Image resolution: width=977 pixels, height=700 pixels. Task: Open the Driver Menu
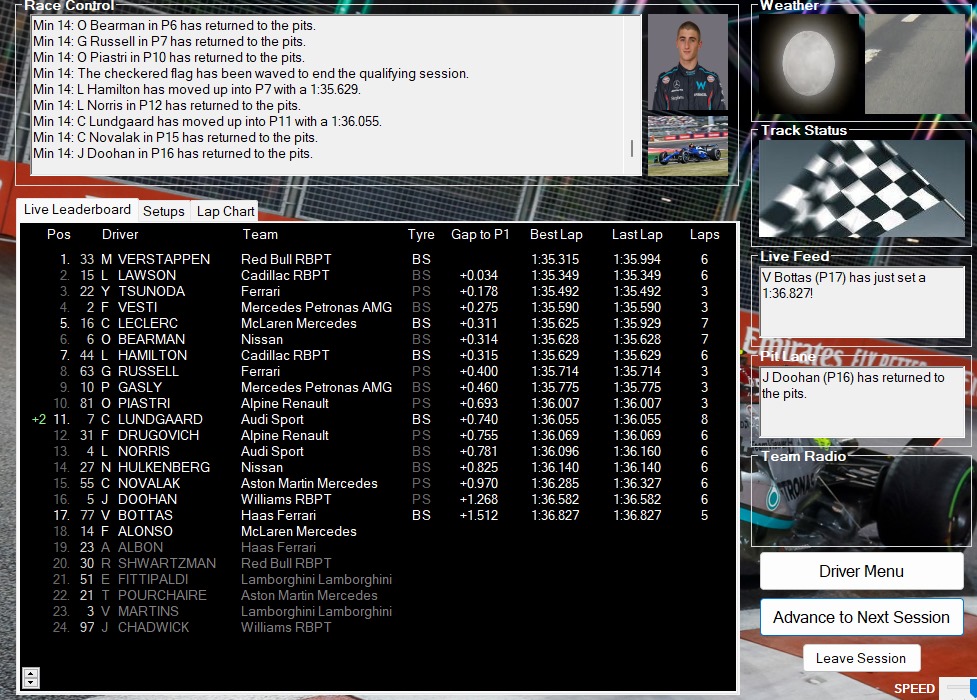tap(861, 571)
